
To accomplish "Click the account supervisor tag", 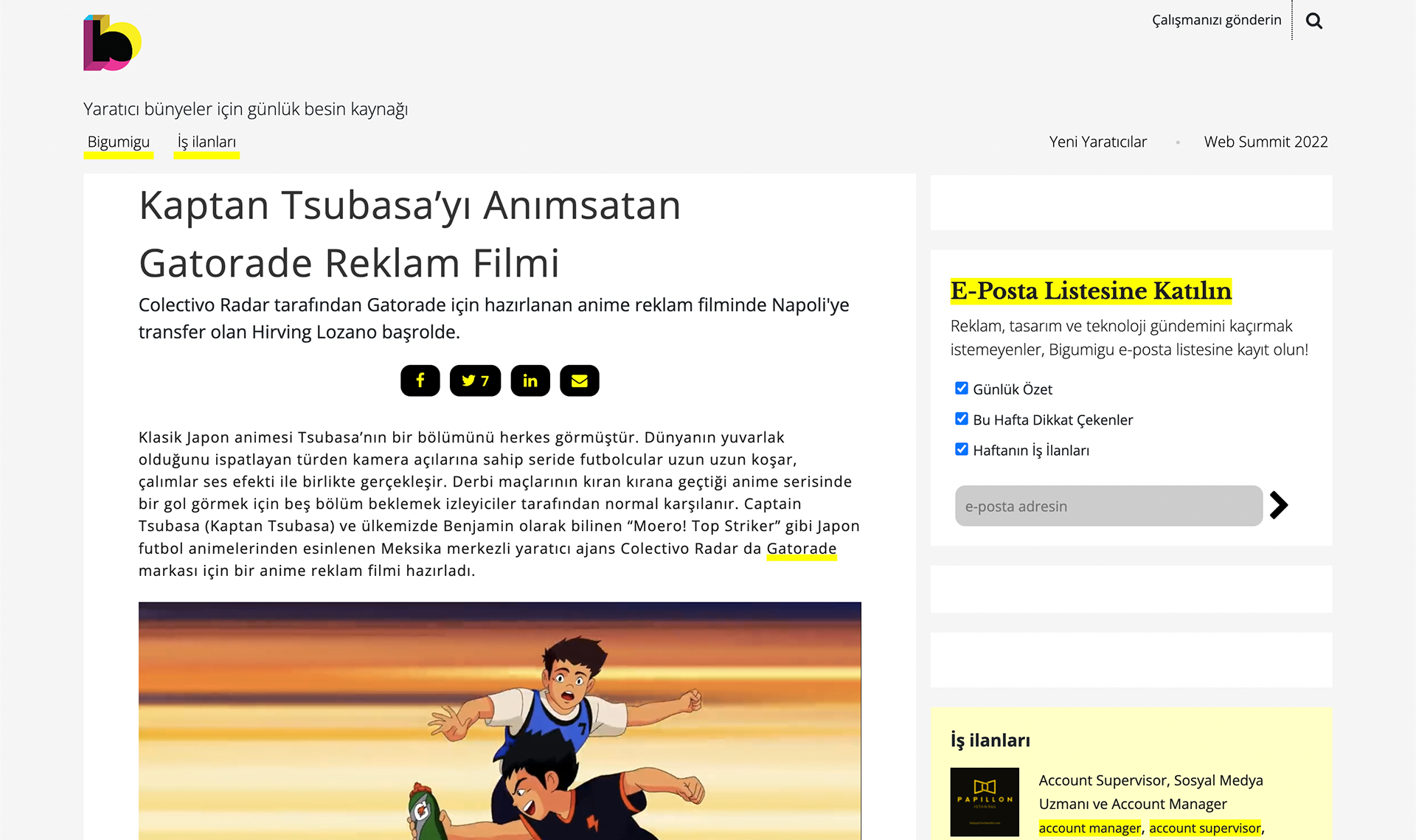I will (x=1205, y=828).
